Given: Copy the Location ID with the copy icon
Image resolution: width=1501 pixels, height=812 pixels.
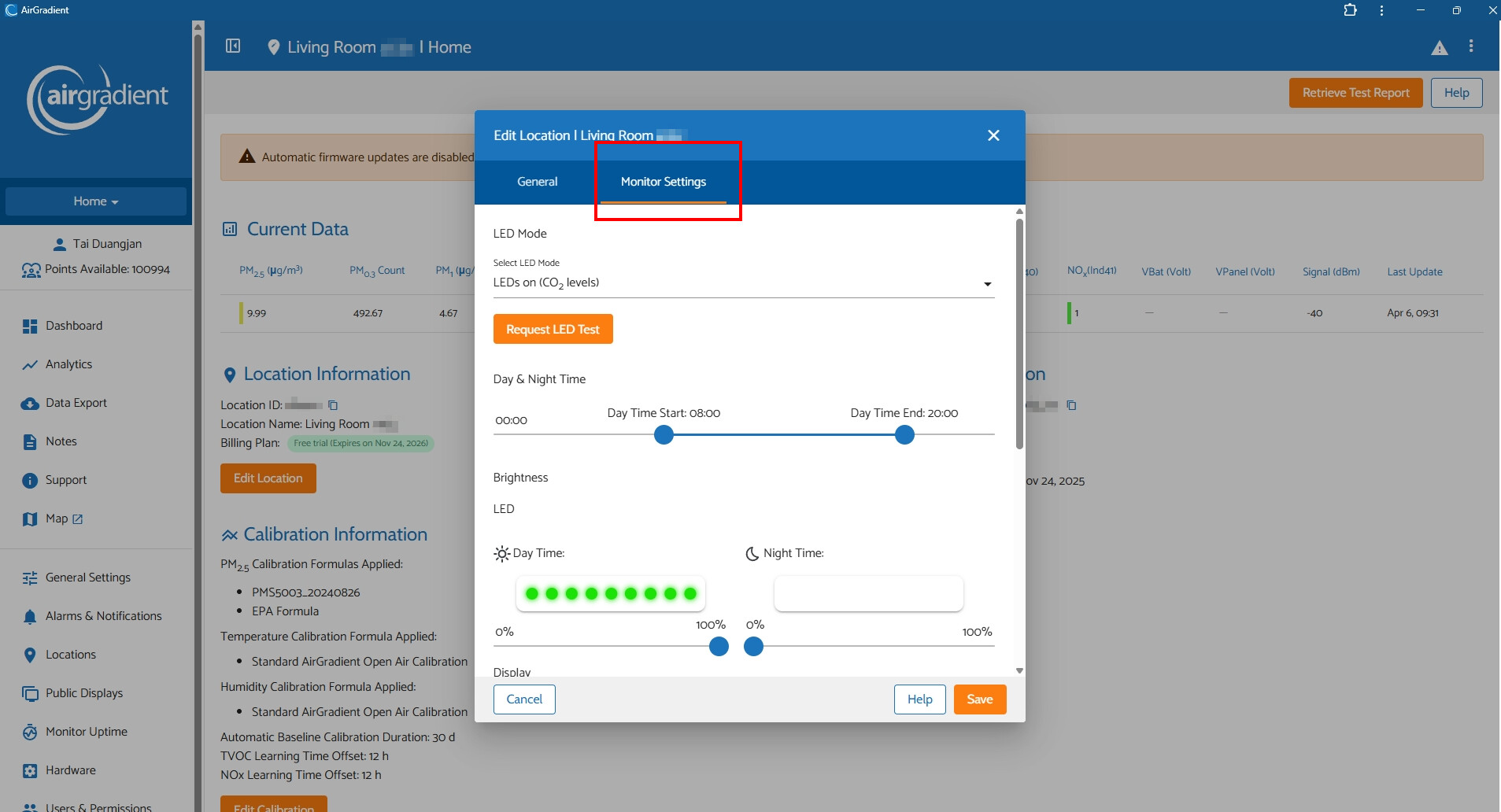Looking at the screenshot, I should click(333, 405).
